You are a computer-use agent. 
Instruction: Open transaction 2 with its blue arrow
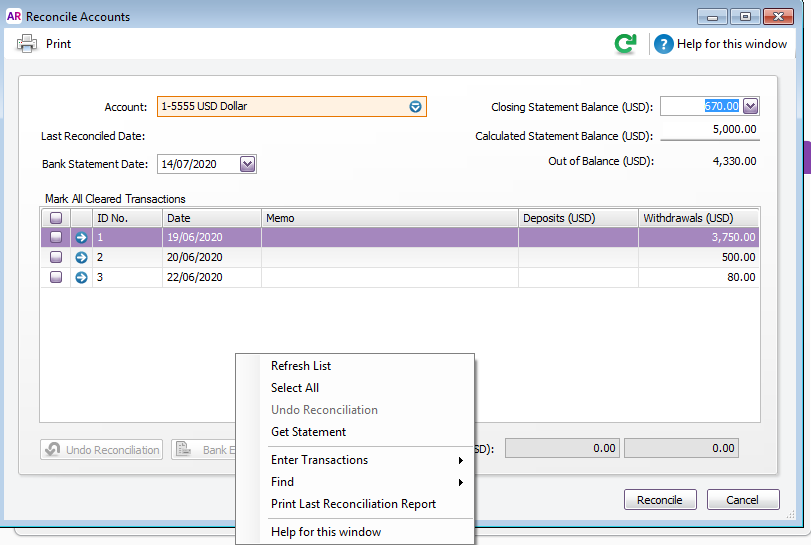(82, 257)
